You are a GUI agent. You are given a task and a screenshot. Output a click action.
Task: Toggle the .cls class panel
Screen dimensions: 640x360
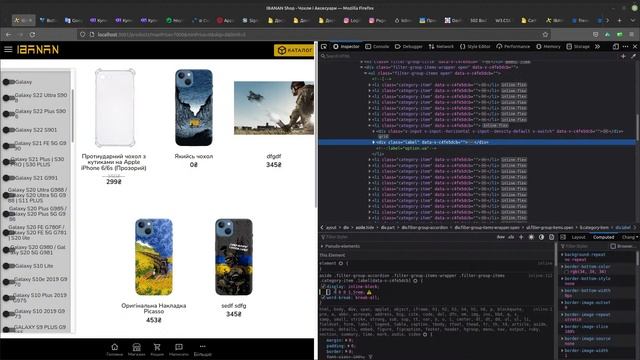click(x=511, y=237)
